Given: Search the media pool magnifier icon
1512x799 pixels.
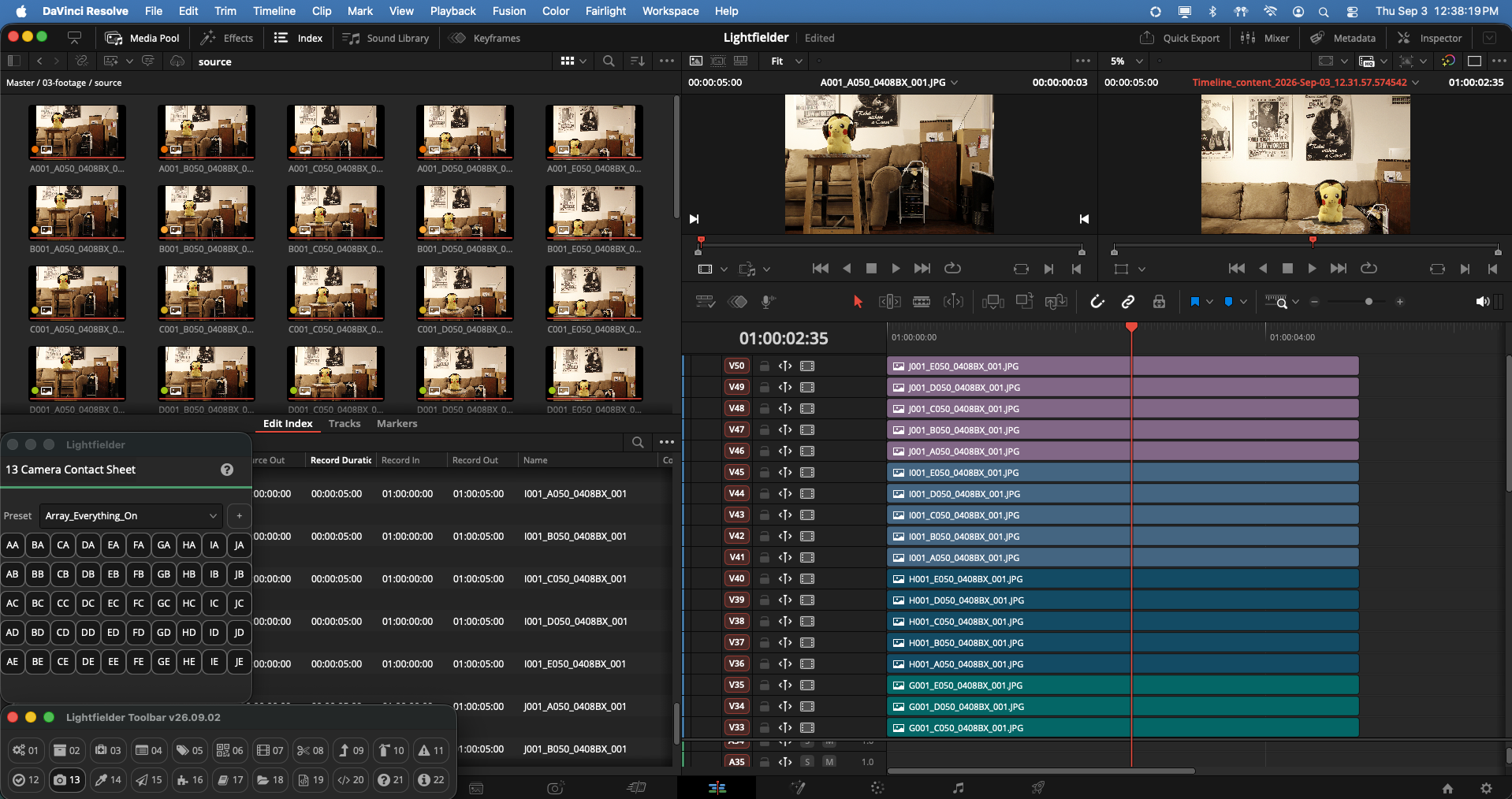Looking at the screenshot, I should pyautogui.click(x=609, y=61).
